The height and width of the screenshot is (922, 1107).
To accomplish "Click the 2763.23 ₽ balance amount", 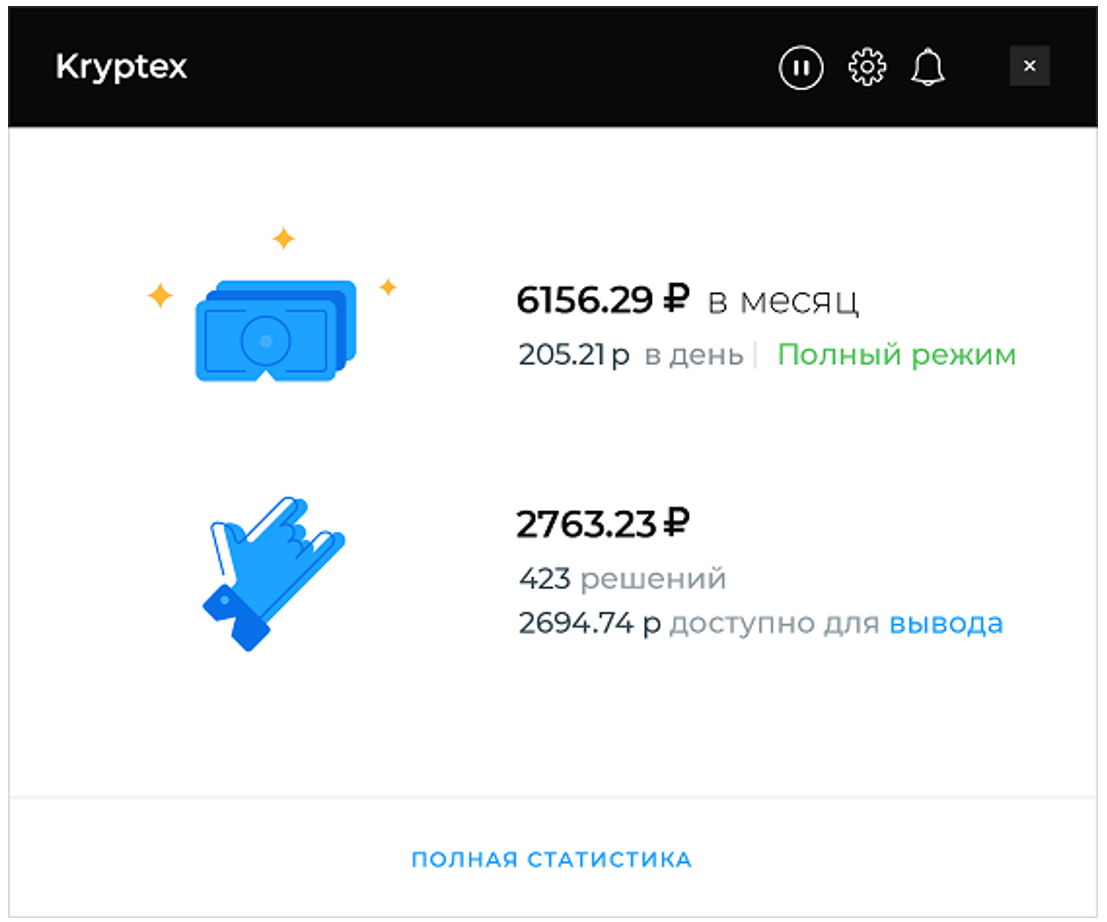I will tap(602, 524).
